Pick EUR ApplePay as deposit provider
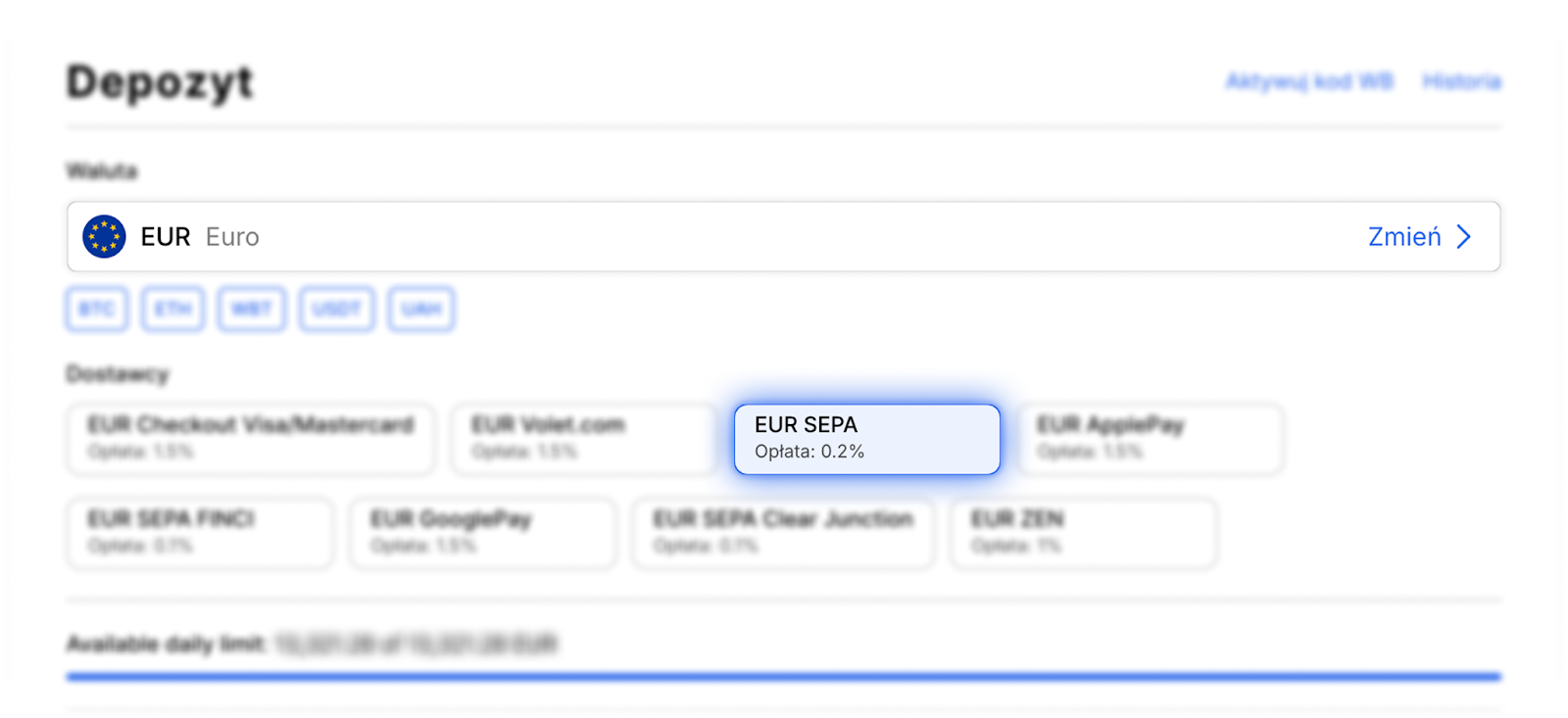The image size is (1568, 718). [1151, 438]
